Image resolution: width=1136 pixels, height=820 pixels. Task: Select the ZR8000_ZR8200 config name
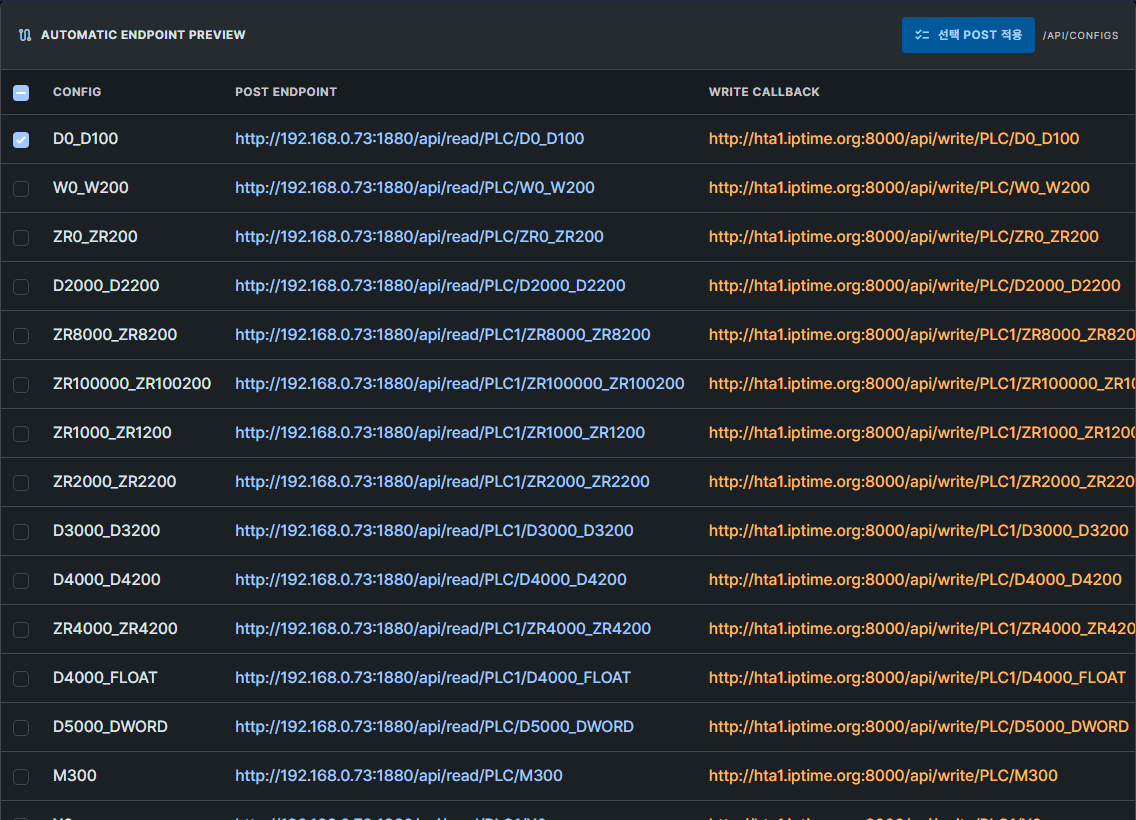114,335
